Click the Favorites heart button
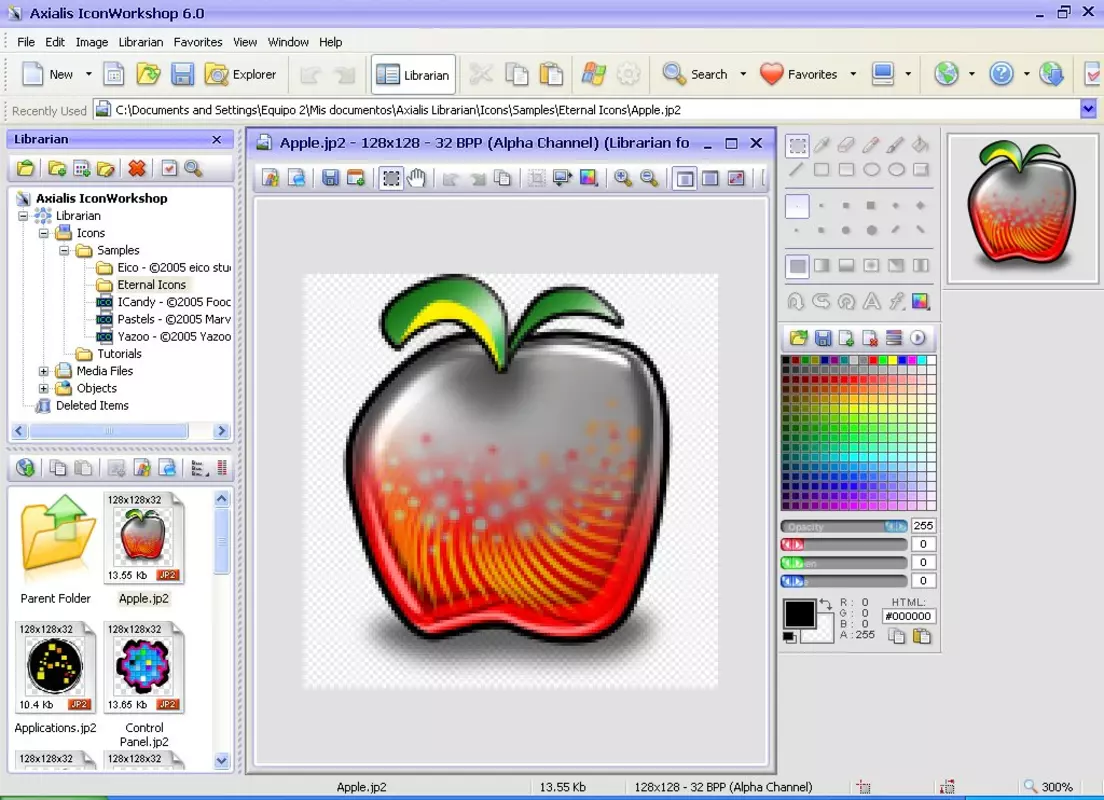 tap(800, 74)
